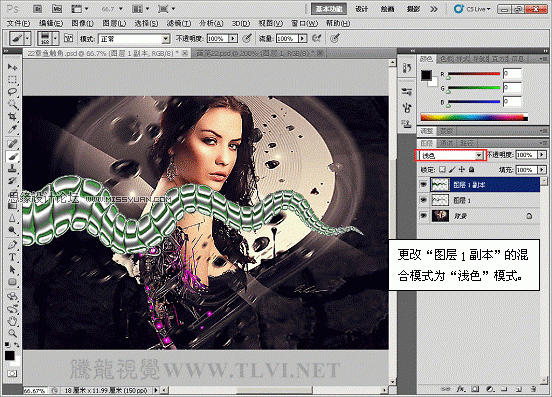
Task: Open the 滤镜(T) menu
Action: (x=179, y=23)
